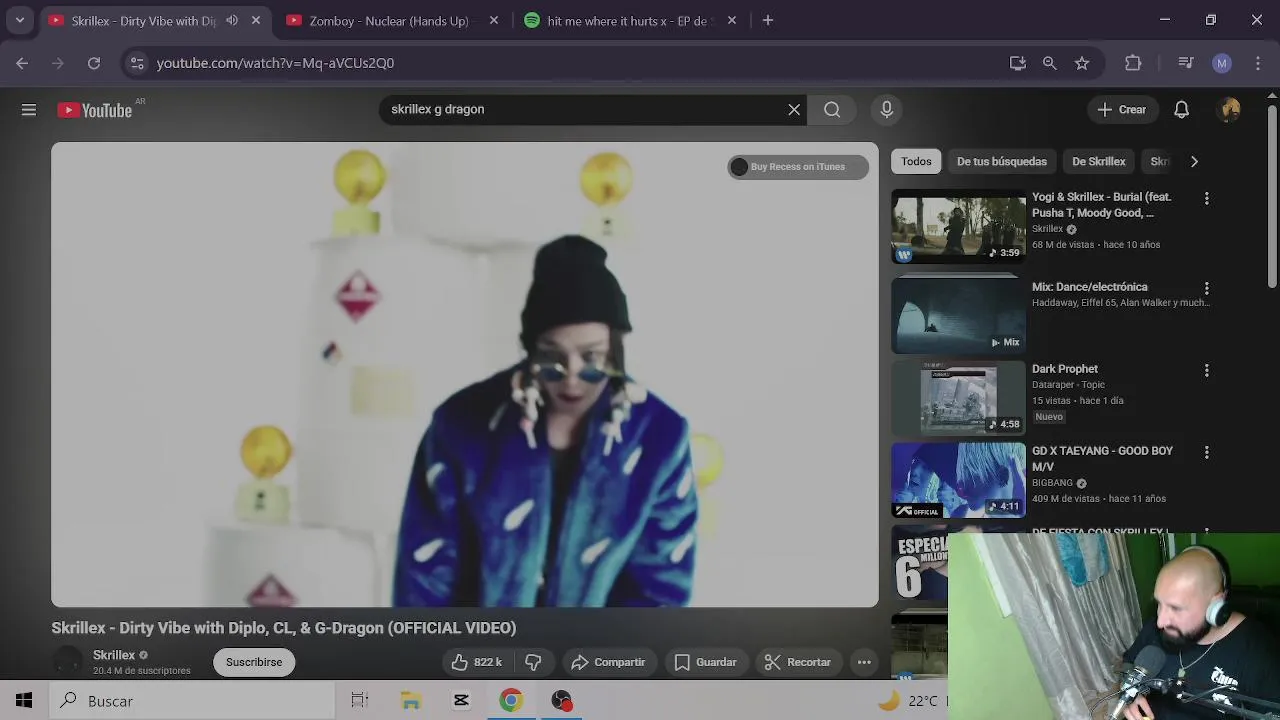Open the YouTube guide hamburger menu
Image resolution: width=1280 pixels, height=720 pixels.
[29, 110]
